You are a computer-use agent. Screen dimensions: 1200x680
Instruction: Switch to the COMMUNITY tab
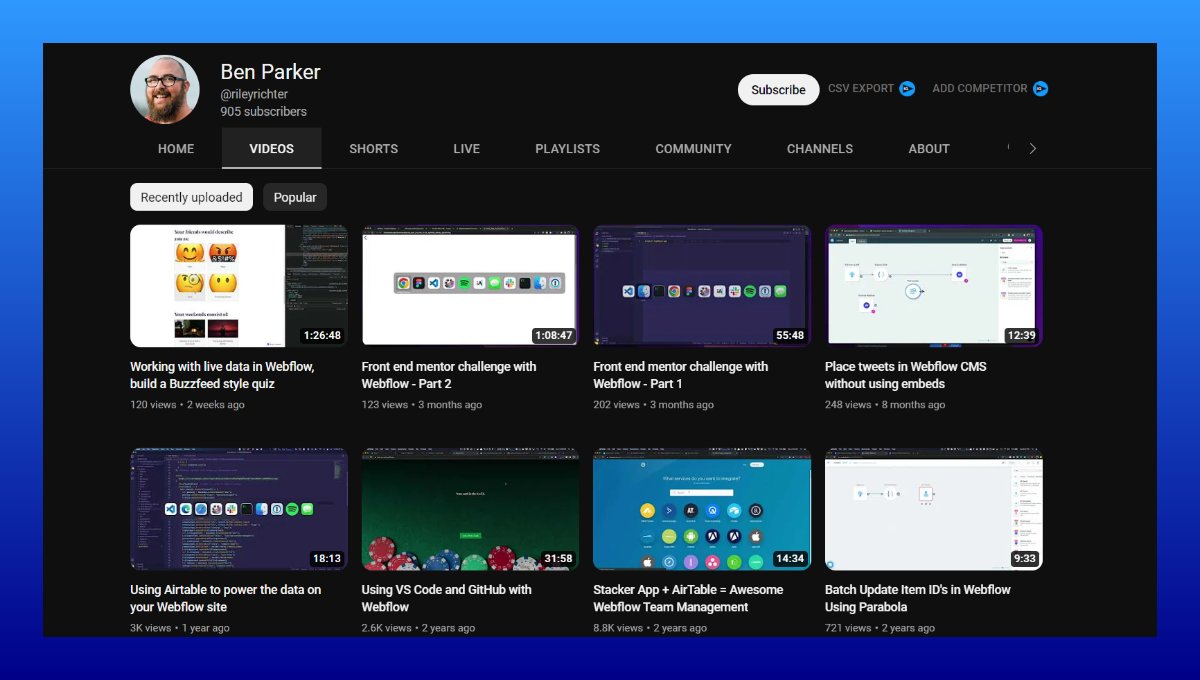click(x=693, y=148)
